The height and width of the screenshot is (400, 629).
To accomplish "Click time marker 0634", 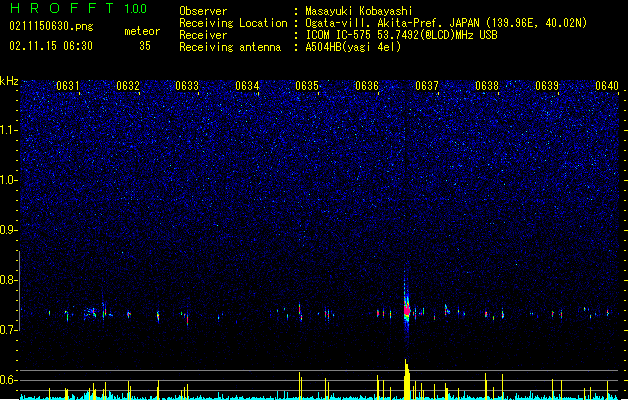I will click(x=247, y=86).
